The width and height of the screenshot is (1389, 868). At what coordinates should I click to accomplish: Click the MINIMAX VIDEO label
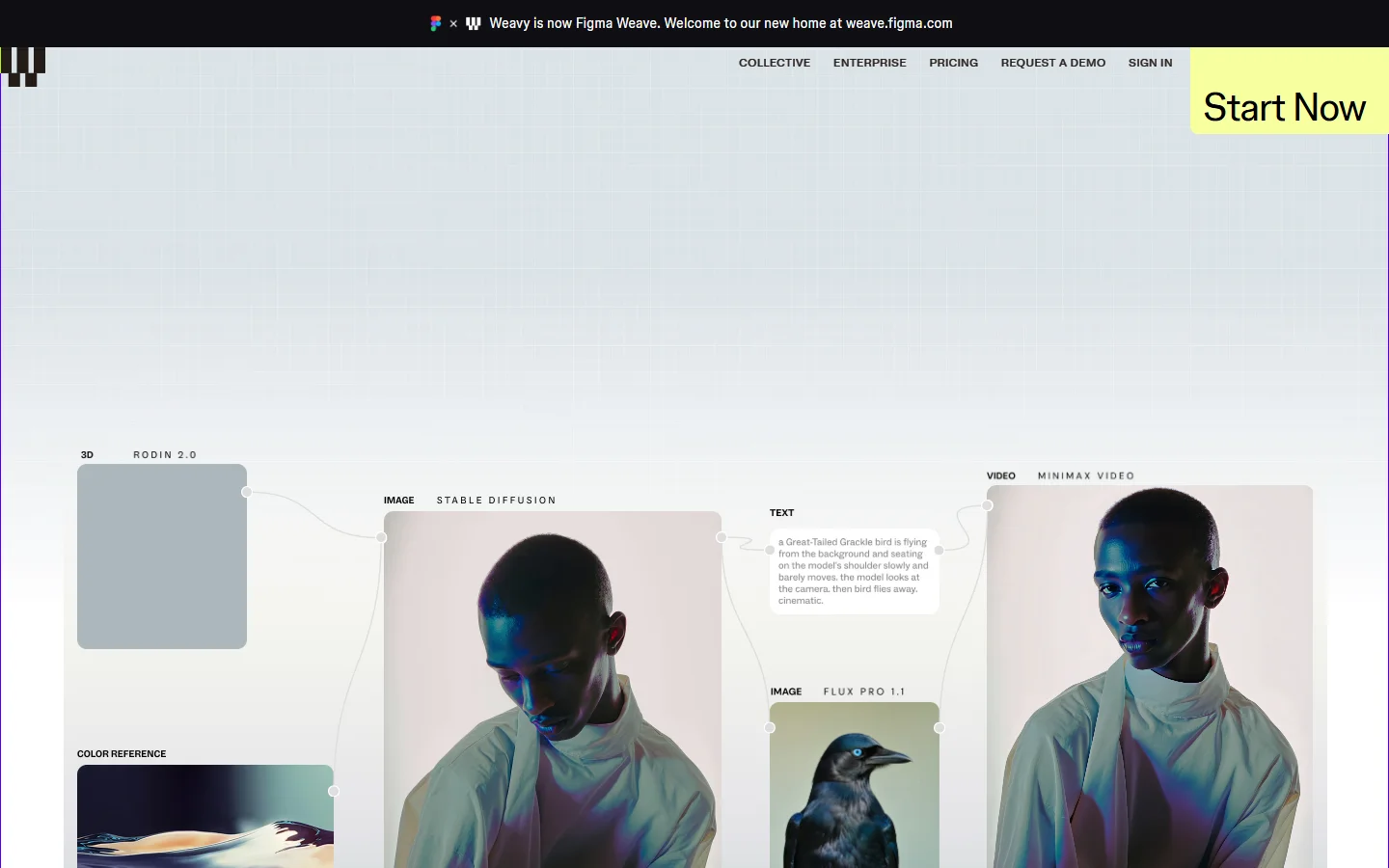(x=1086, y=475)
